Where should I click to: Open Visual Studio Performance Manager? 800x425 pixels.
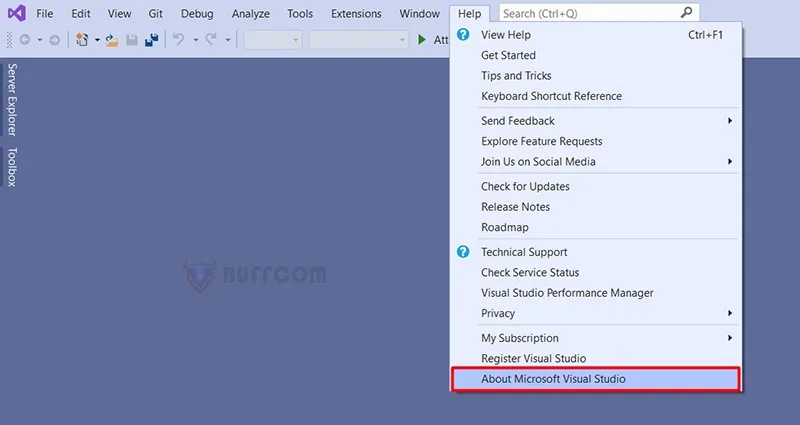595,293
